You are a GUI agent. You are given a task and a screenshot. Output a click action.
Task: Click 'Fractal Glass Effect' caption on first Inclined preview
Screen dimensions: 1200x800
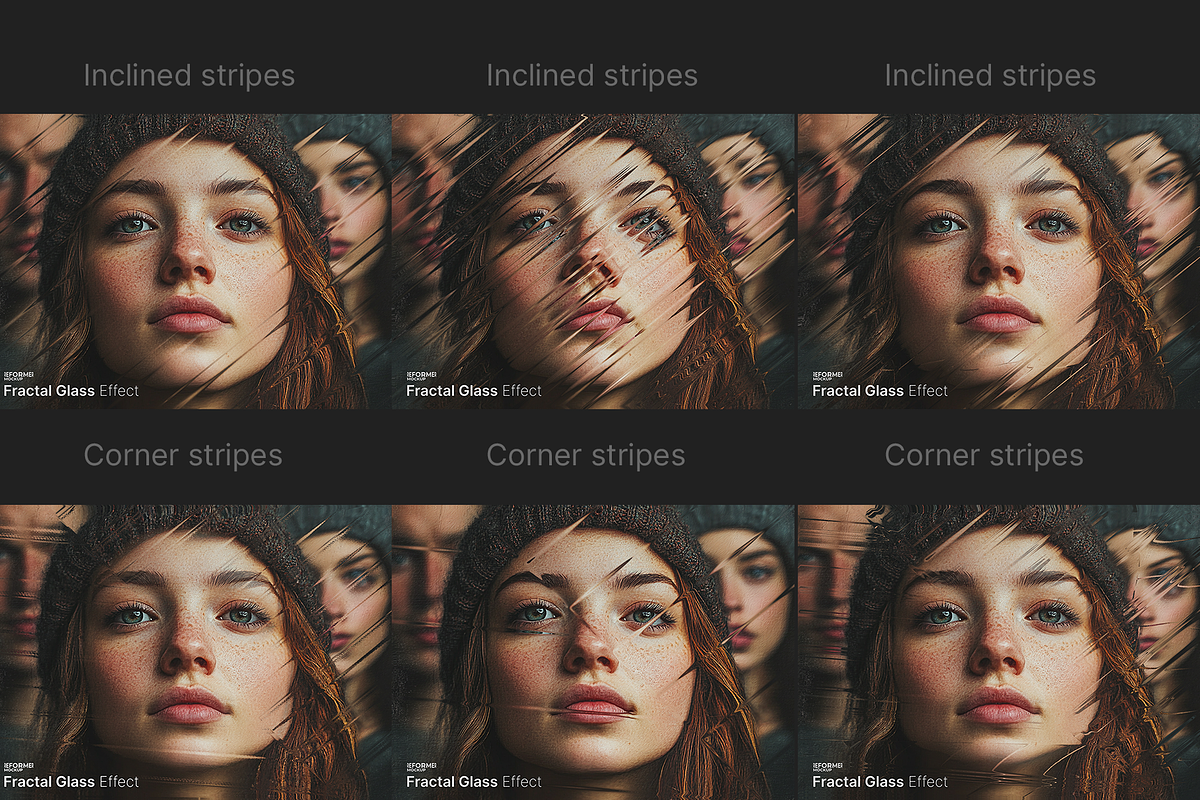pyautogui.click(x=71, y=391)
